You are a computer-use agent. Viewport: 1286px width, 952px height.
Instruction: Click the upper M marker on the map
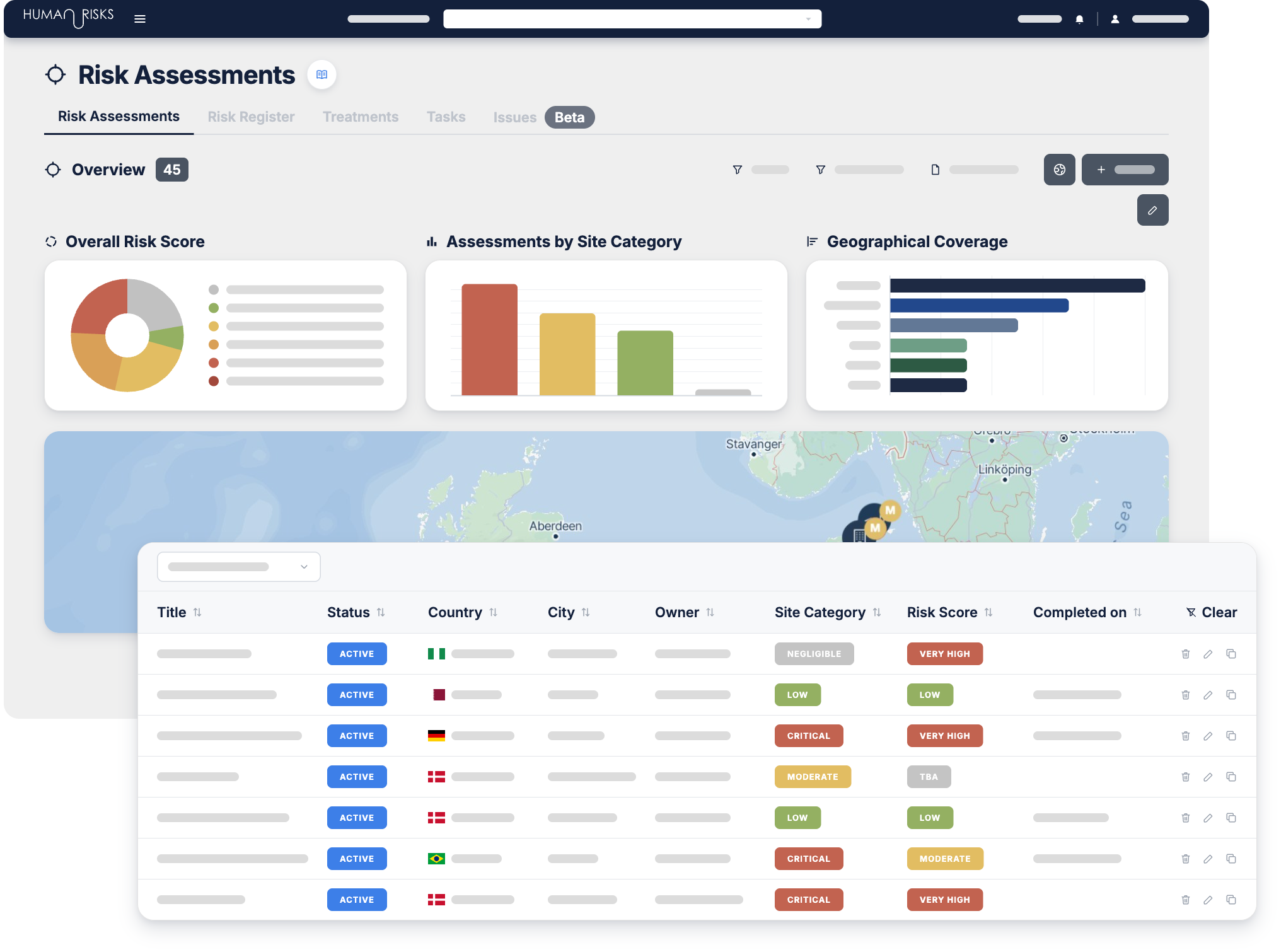(x=890, y=510)
